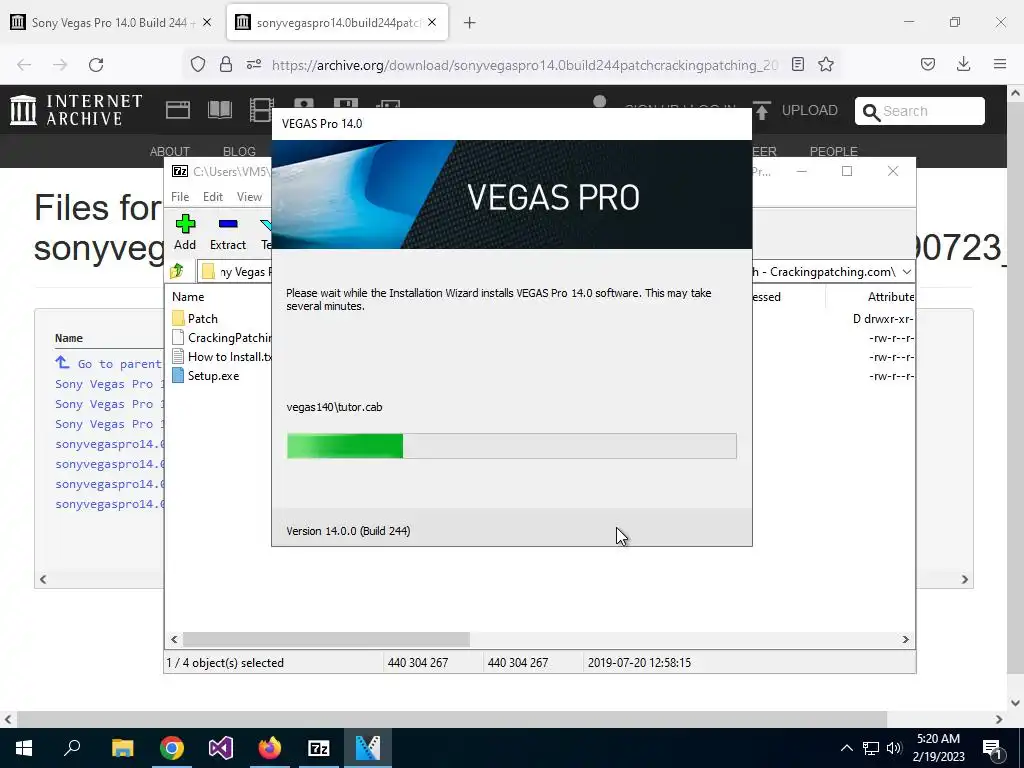Click page vertical scrollbar down arrow

[x=1015, y=703]
